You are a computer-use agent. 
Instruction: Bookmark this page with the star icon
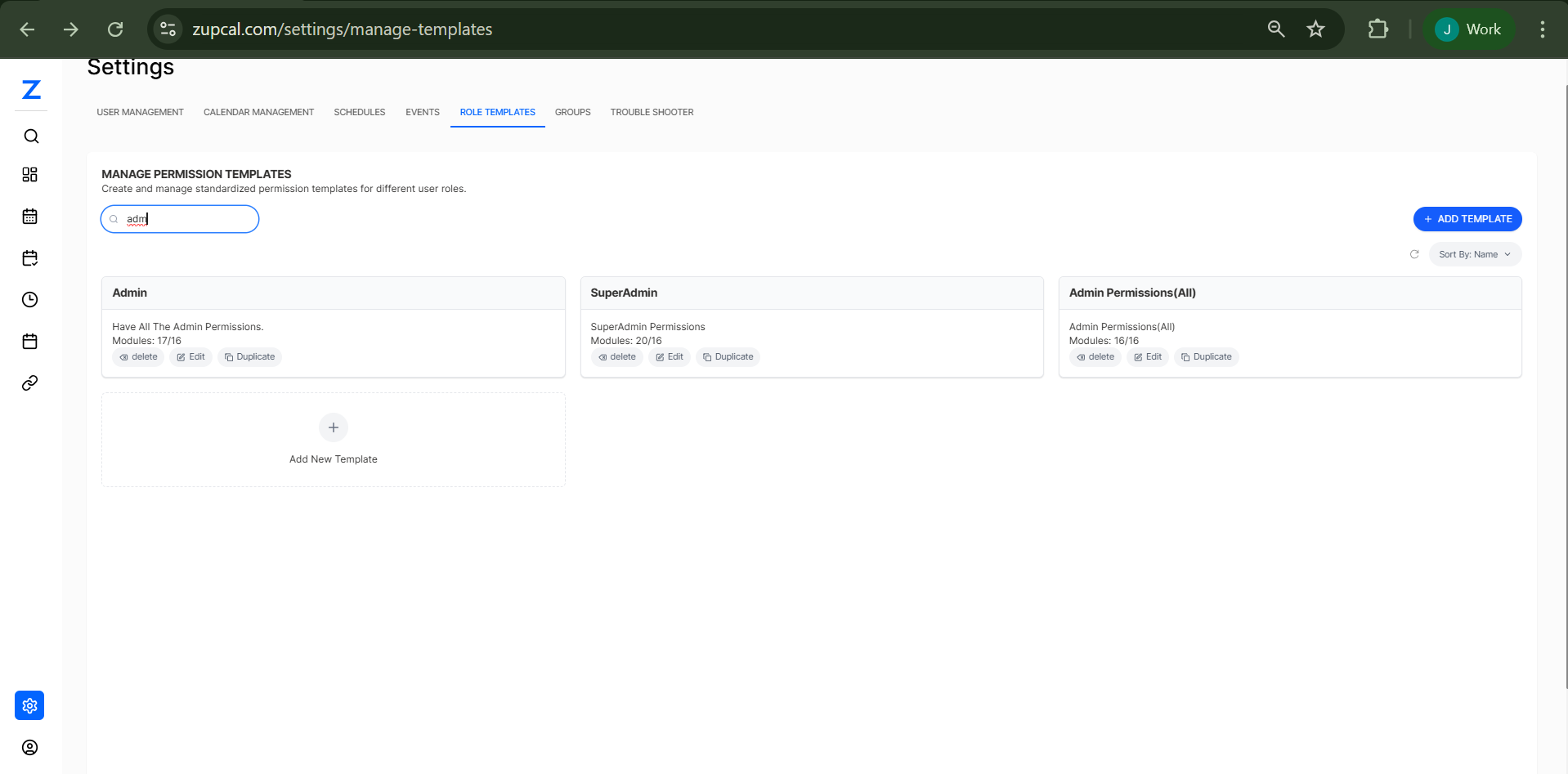coord(1315,29)
